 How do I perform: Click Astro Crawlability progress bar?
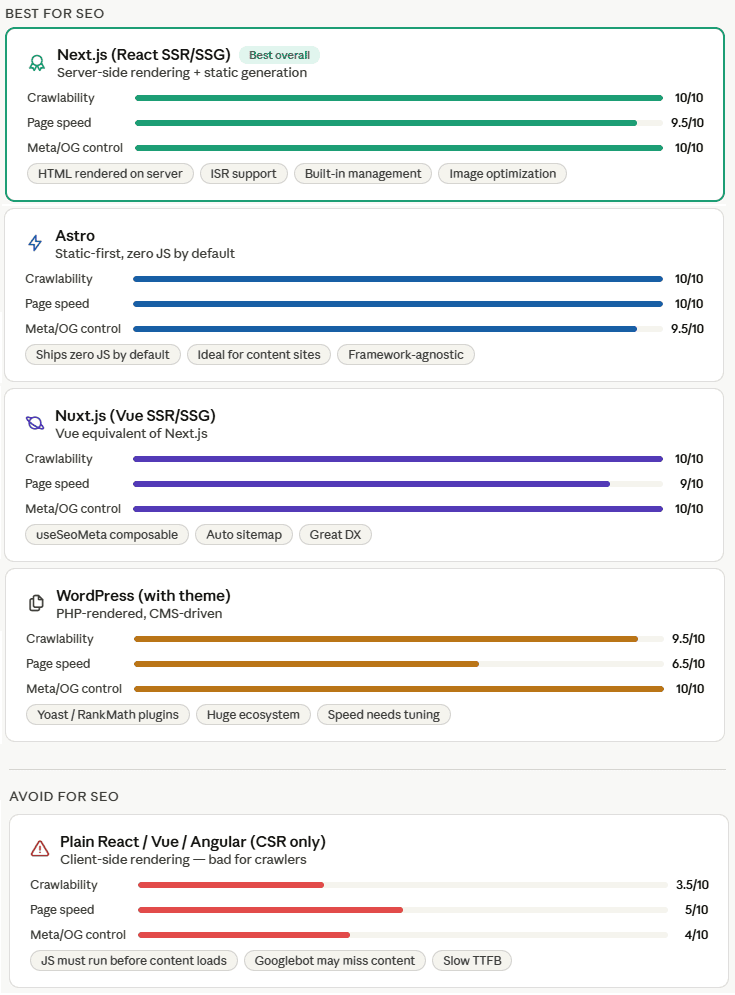coord(398,279)
